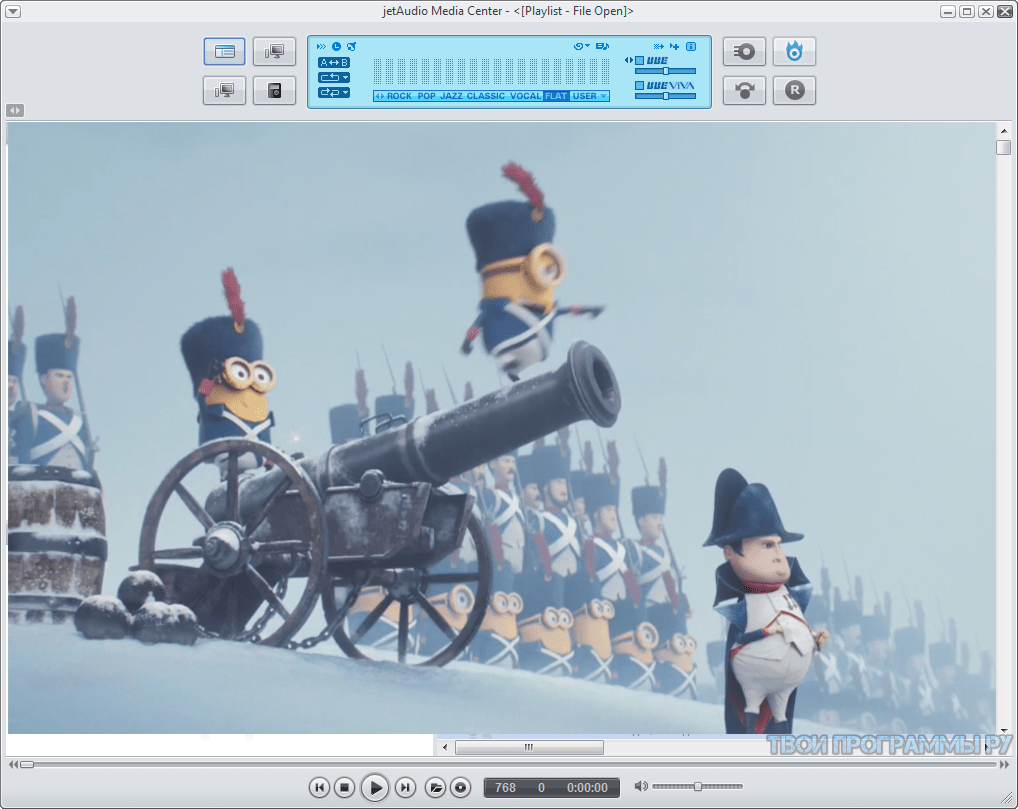The image size is (1018, 809).
Task: Select the CLASSIC equalizer preset
Action: pos(486,96)
